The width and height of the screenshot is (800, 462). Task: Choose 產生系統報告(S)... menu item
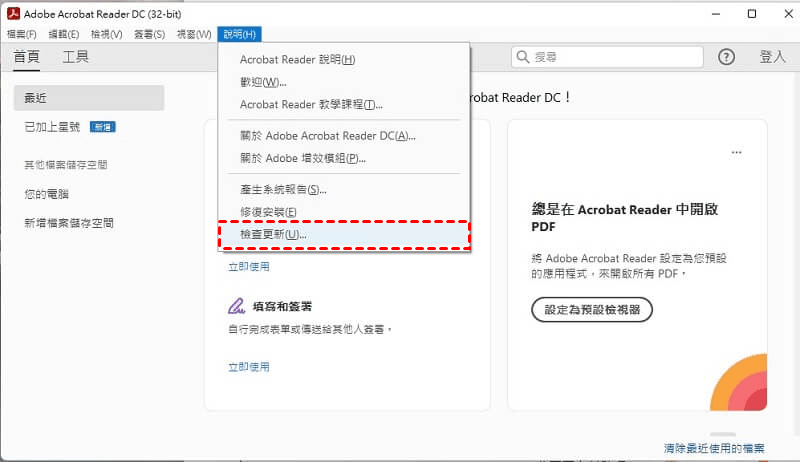(344, 190)
